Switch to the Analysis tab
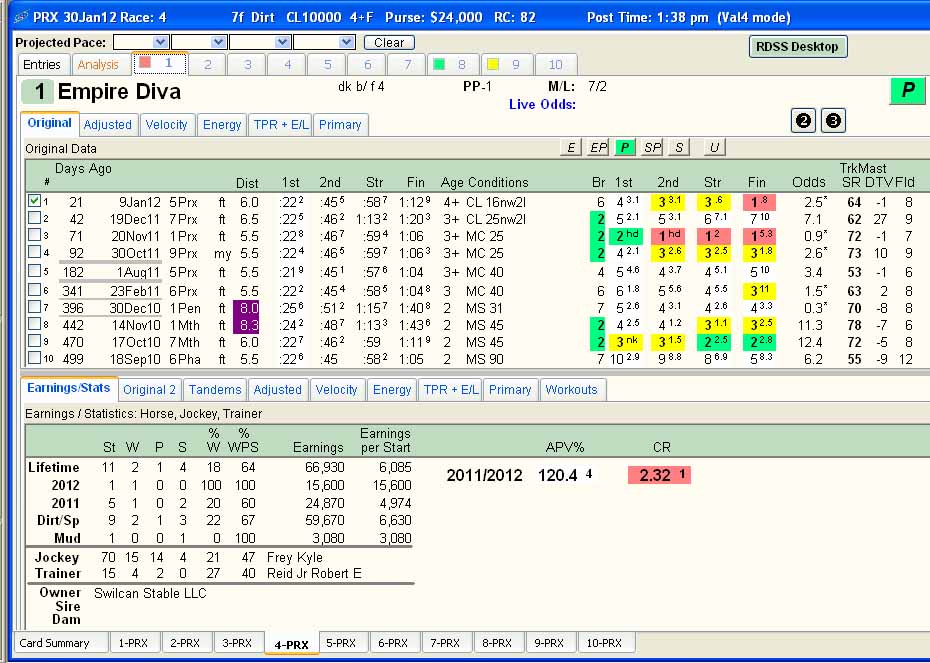This screenshot has height=663, width=930. click(98, 65)
